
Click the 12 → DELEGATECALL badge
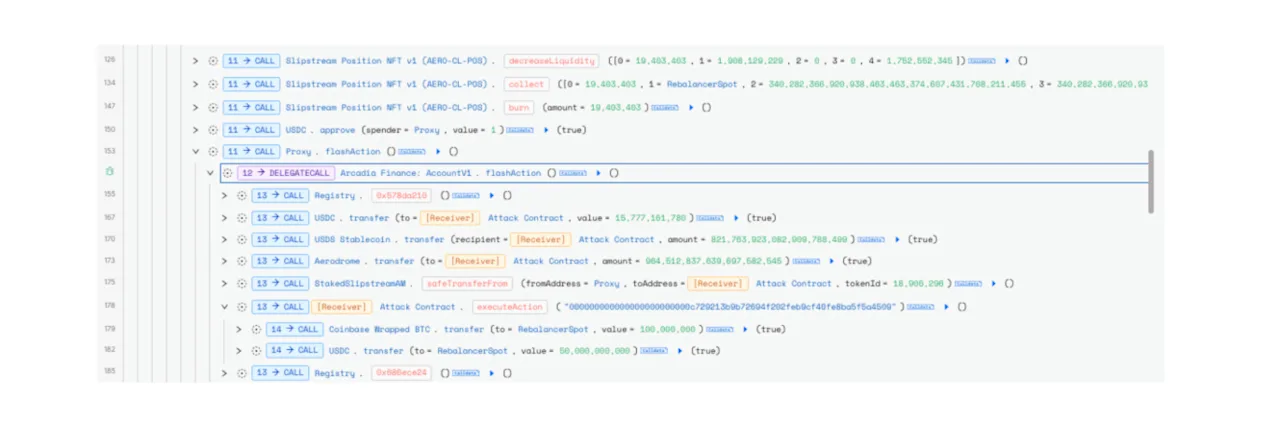[x=284, y=173]
